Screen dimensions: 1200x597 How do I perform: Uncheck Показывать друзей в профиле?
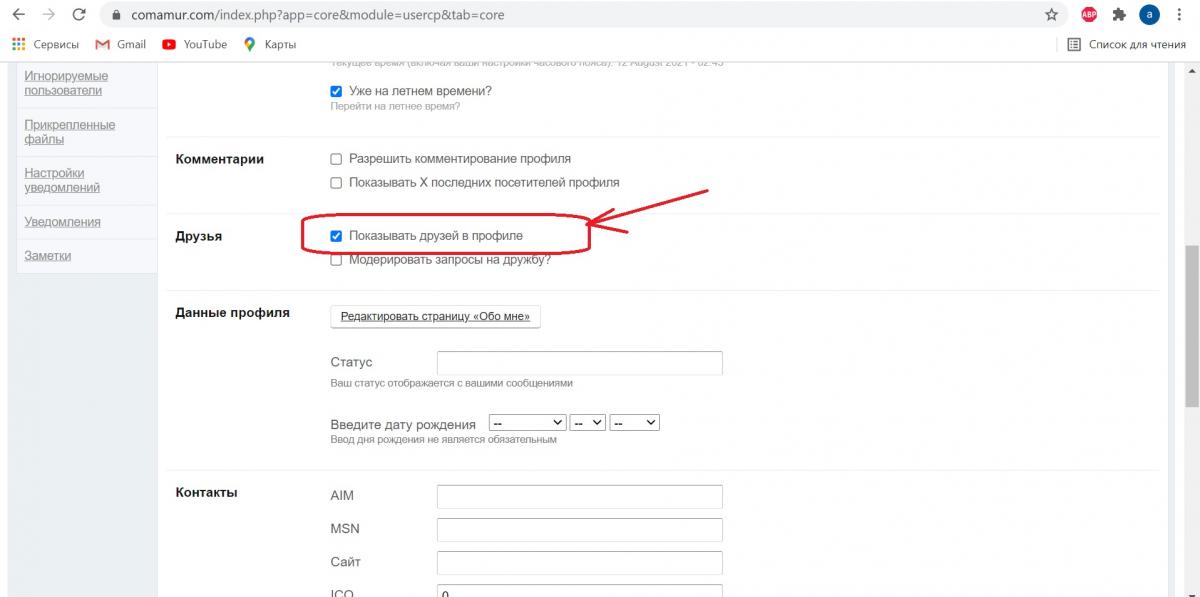336,236
